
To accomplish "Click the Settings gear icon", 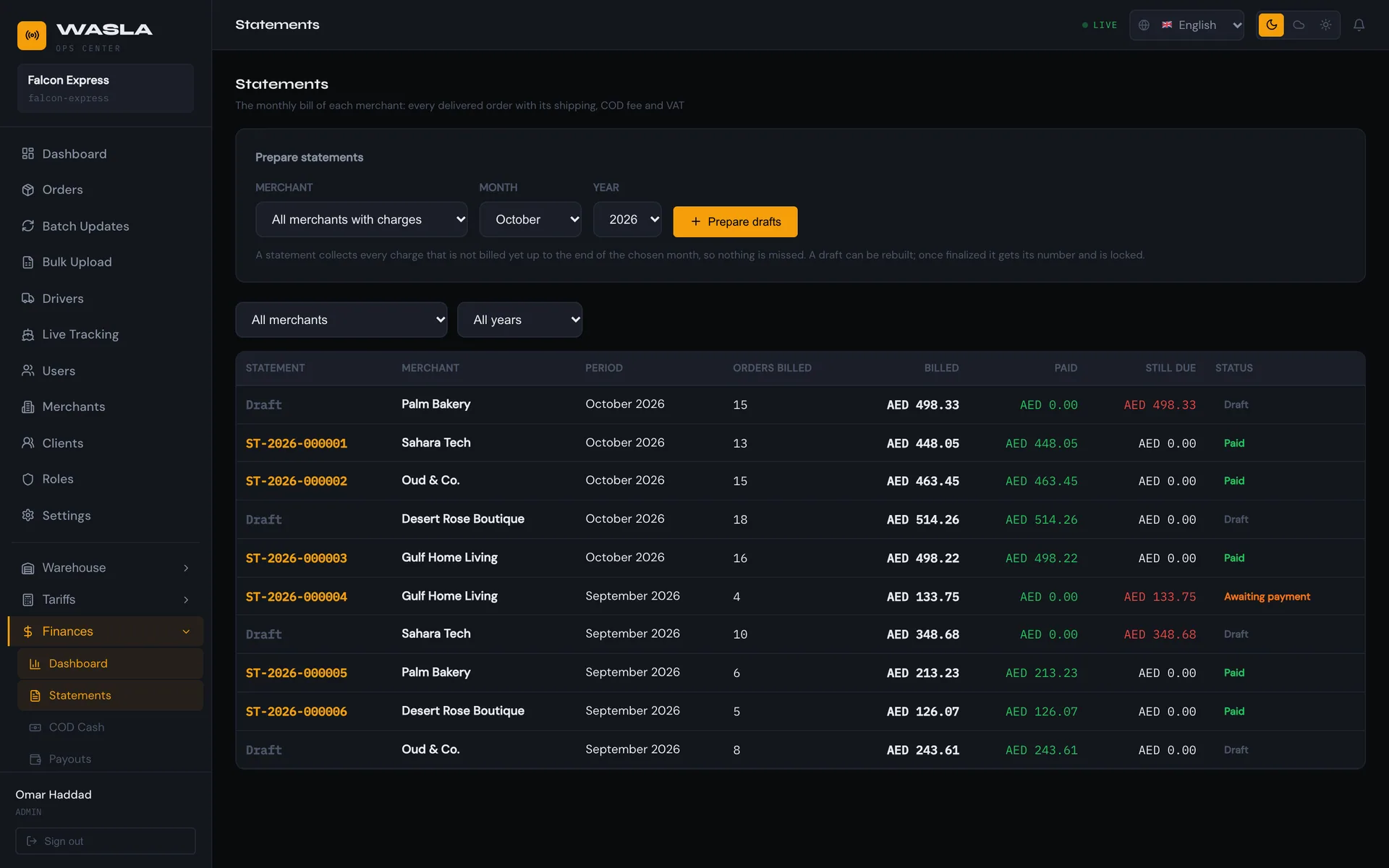I will point(28,515).
